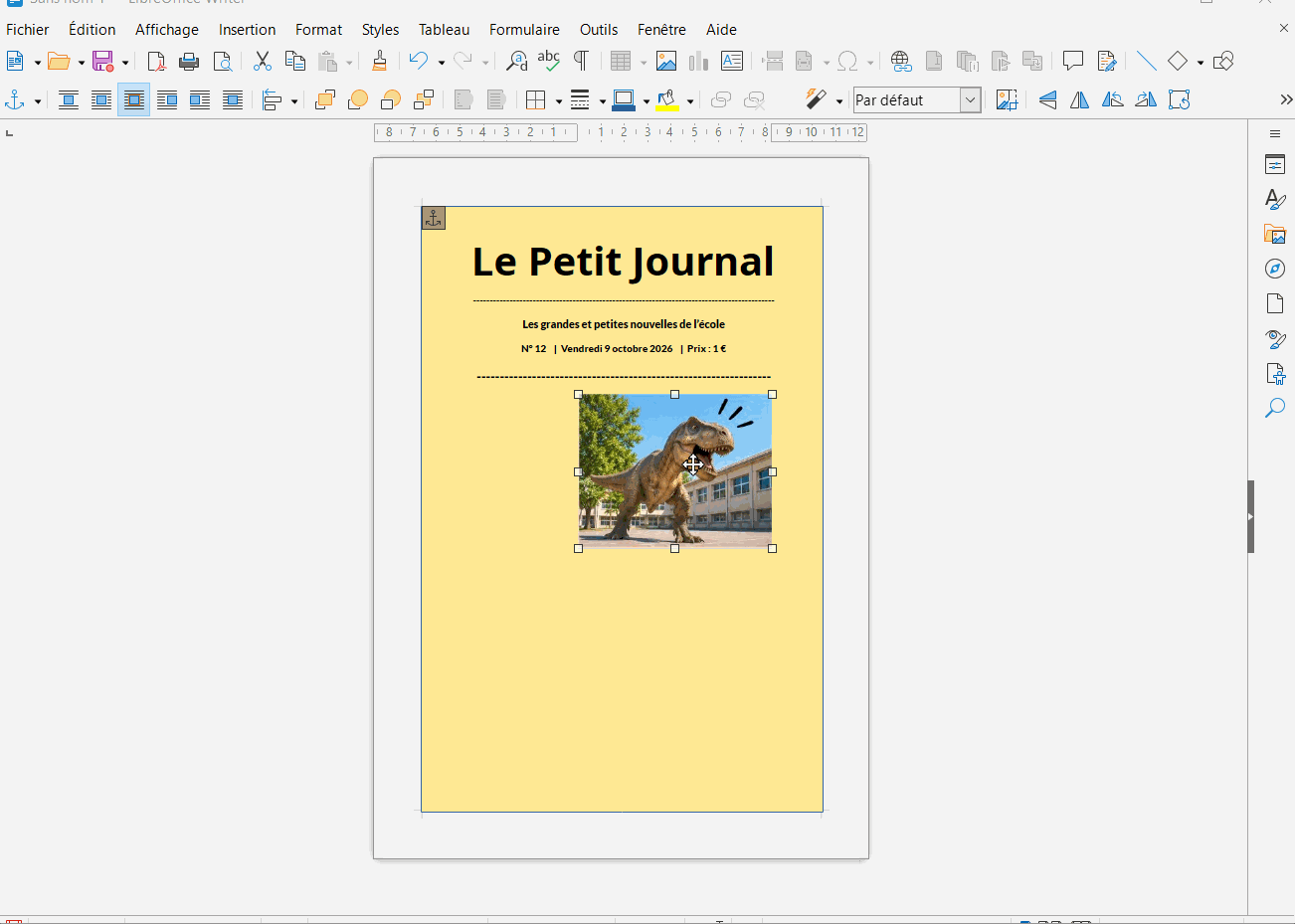Click the Rotate 90° Left icon
The height and width of the screenshot is (924, 1295).
(1113, 99)
